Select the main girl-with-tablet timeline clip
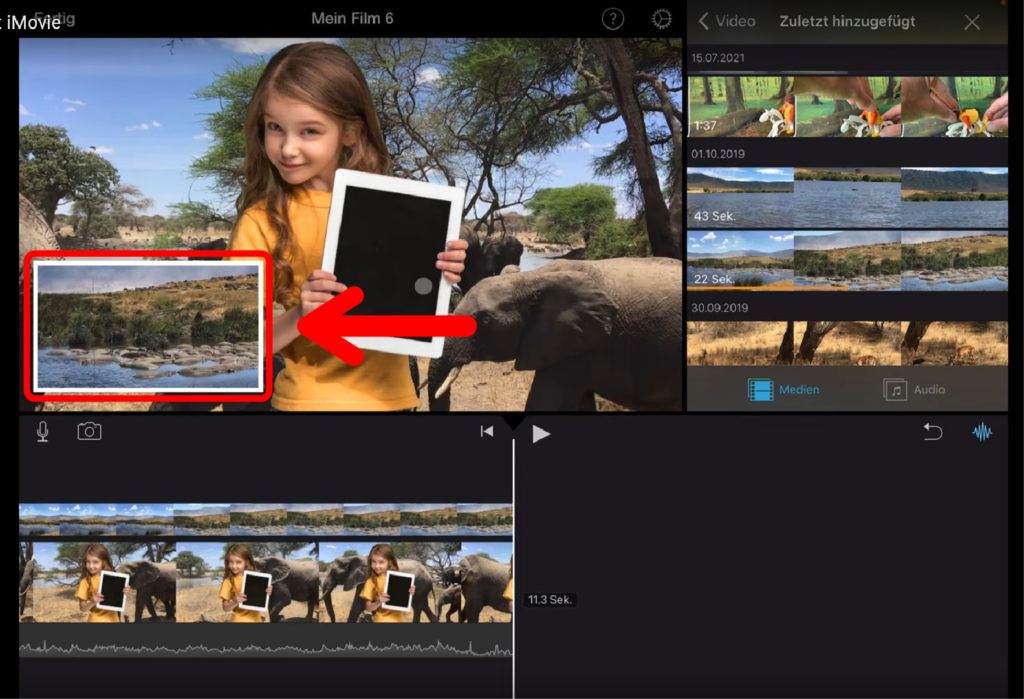 click(265, 582)
